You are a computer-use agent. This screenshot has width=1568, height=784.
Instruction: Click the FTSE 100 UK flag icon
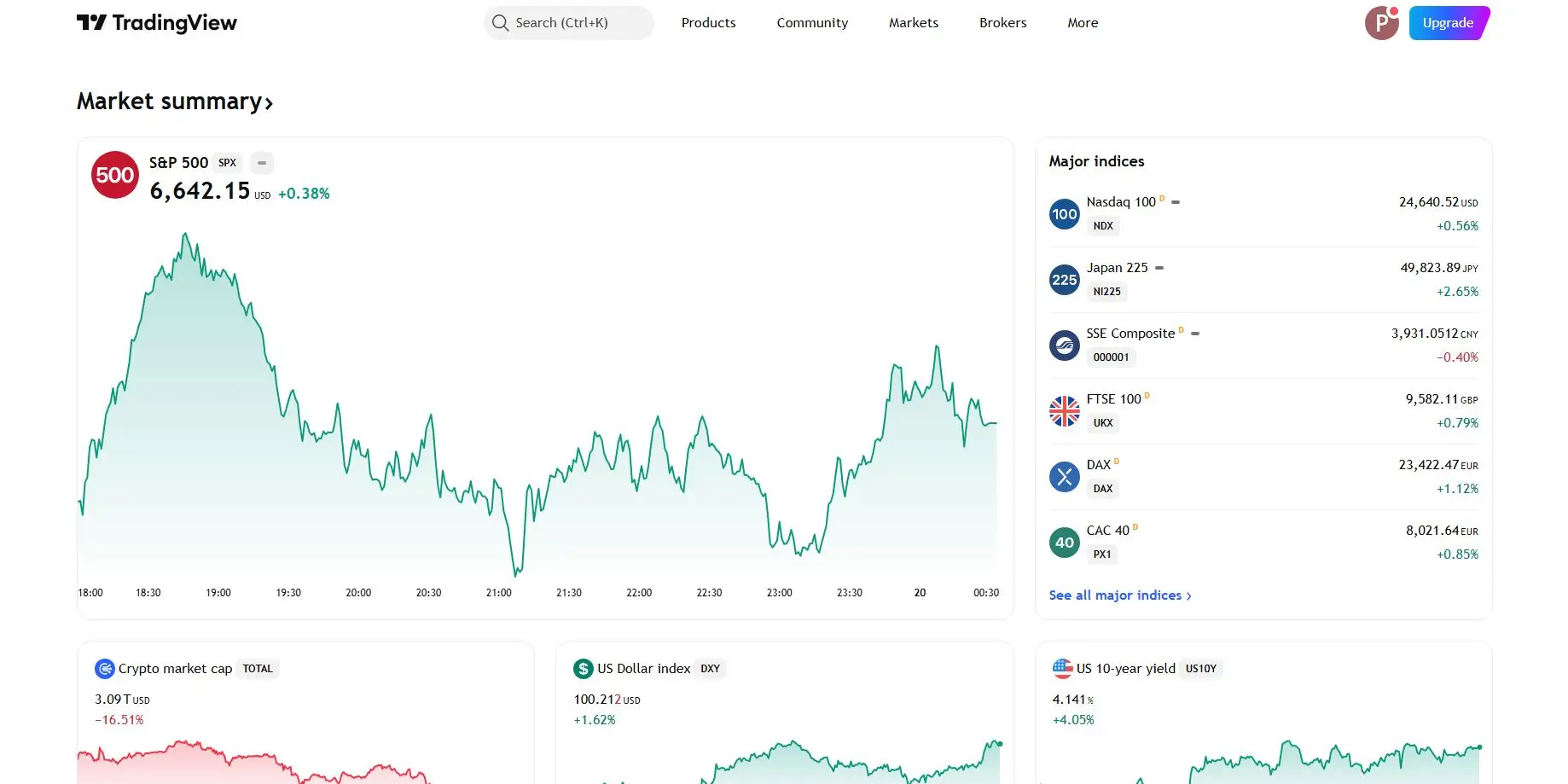pos(1064,411)
